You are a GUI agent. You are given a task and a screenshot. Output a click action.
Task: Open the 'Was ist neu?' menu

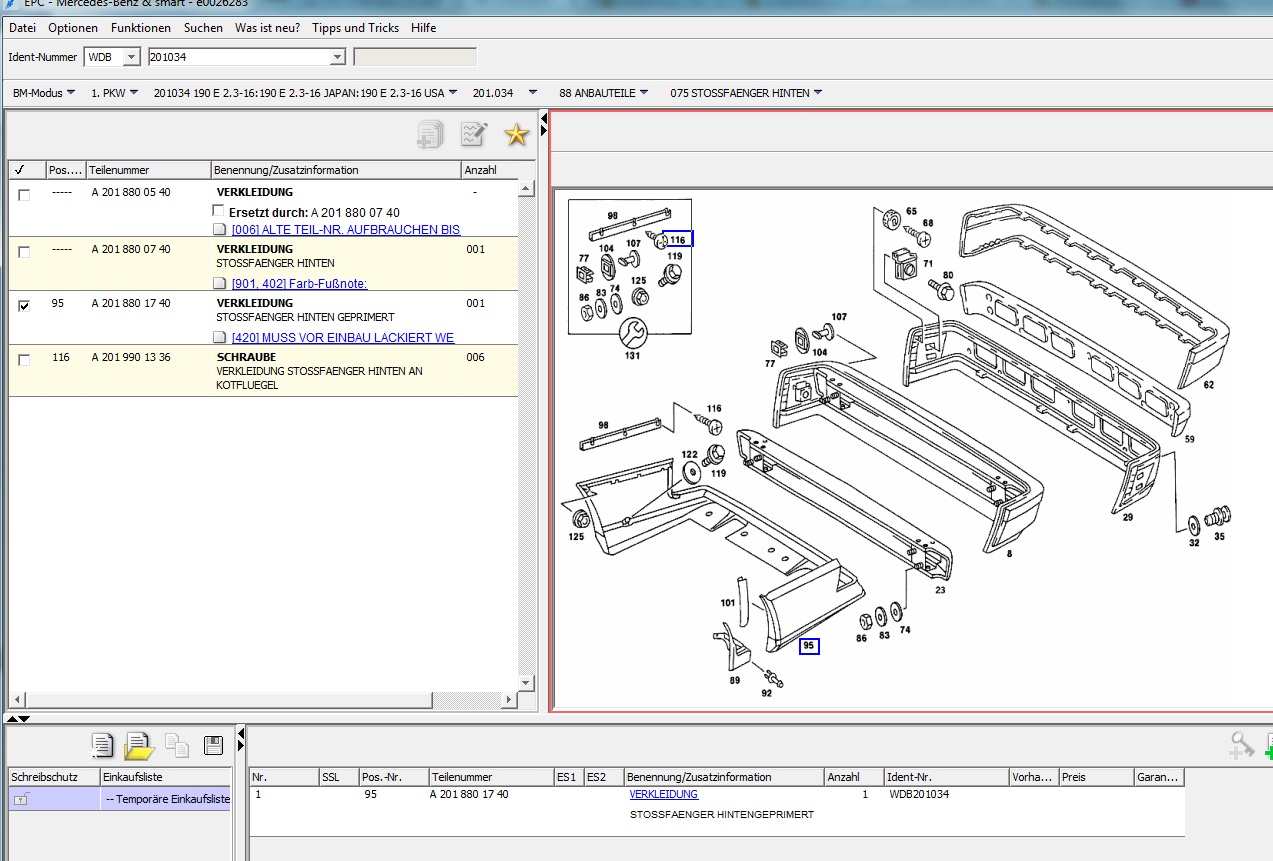267,28
